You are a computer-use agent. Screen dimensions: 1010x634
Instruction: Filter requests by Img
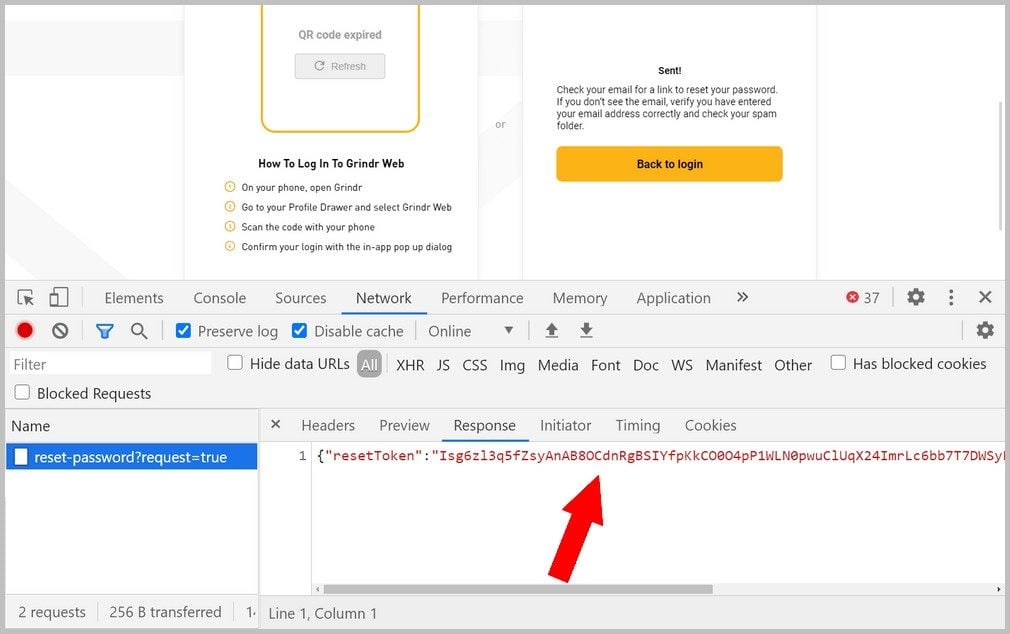coord(512,365)
